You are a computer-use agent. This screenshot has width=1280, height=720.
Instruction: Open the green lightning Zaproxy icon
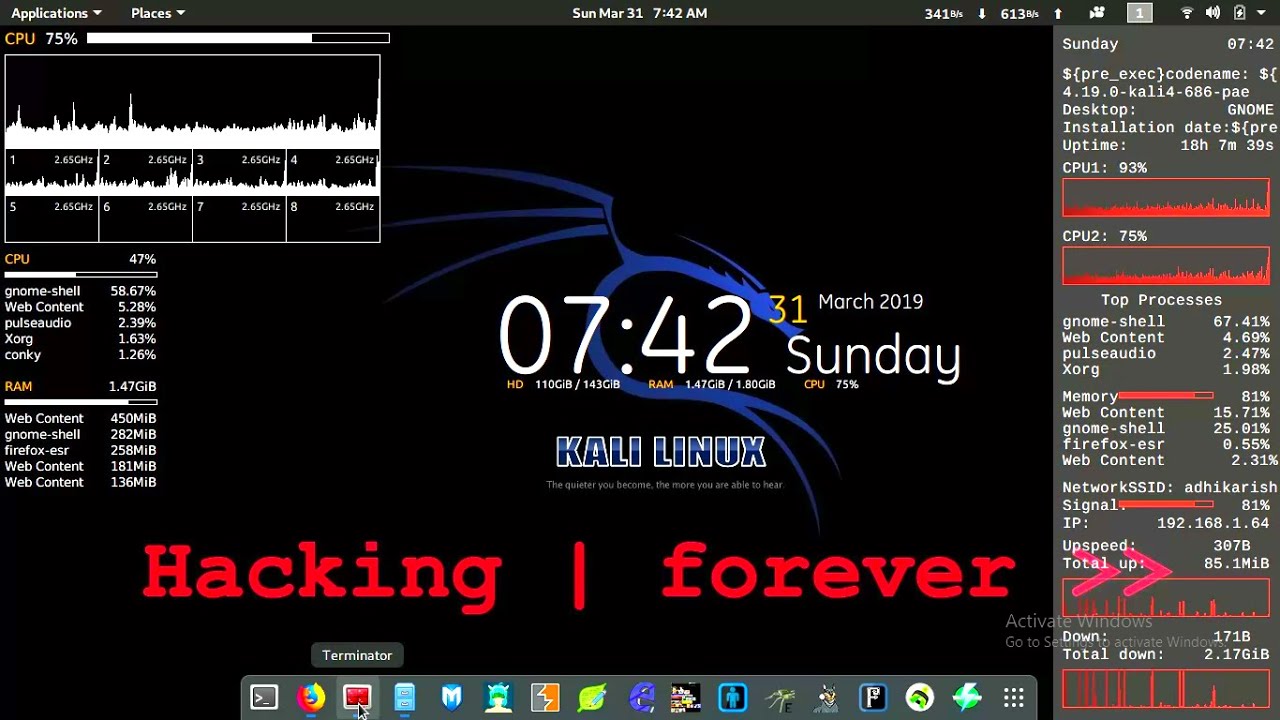(967, 697)
